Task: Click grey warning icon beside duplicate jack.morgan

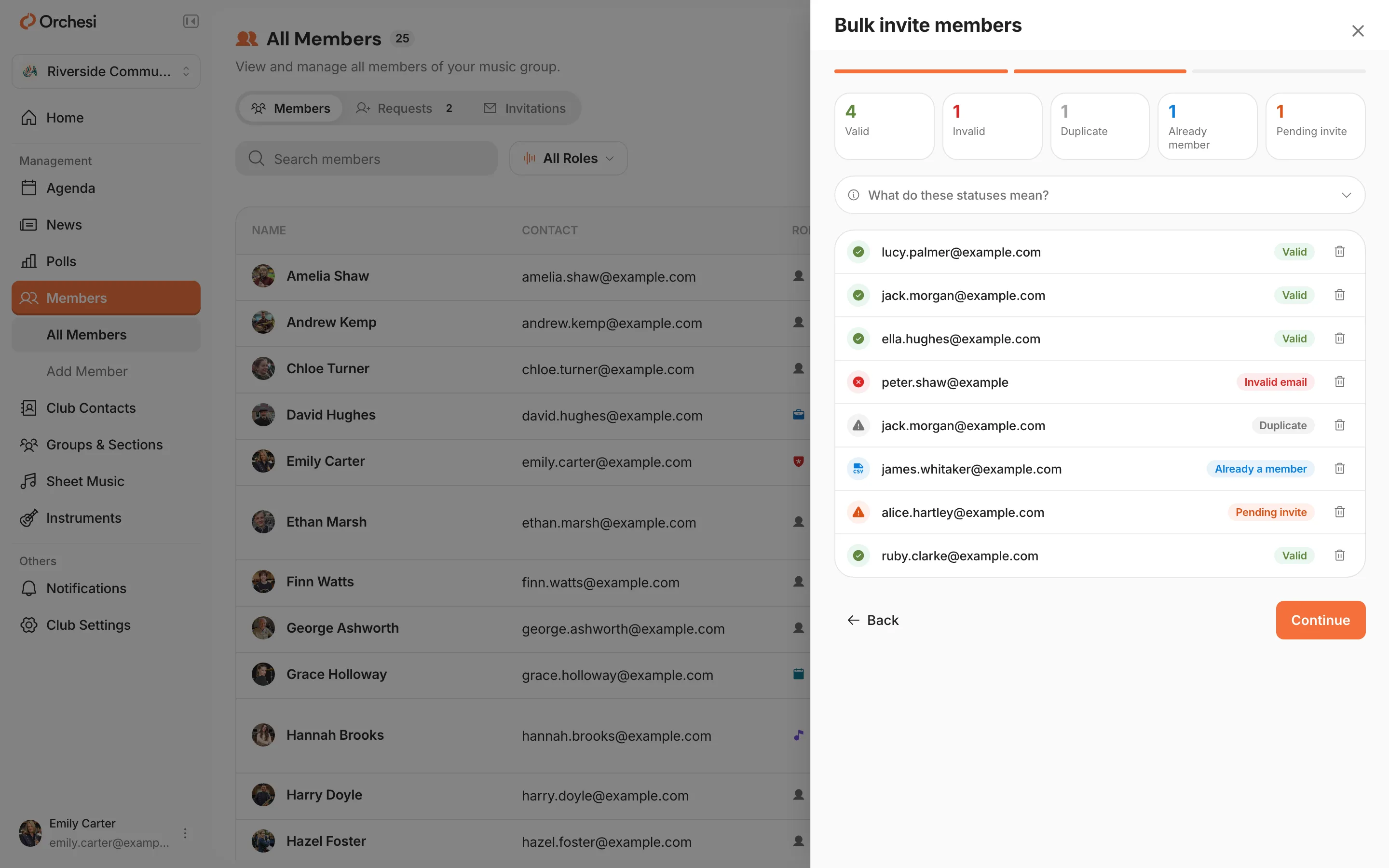Action: coord(858,425)
